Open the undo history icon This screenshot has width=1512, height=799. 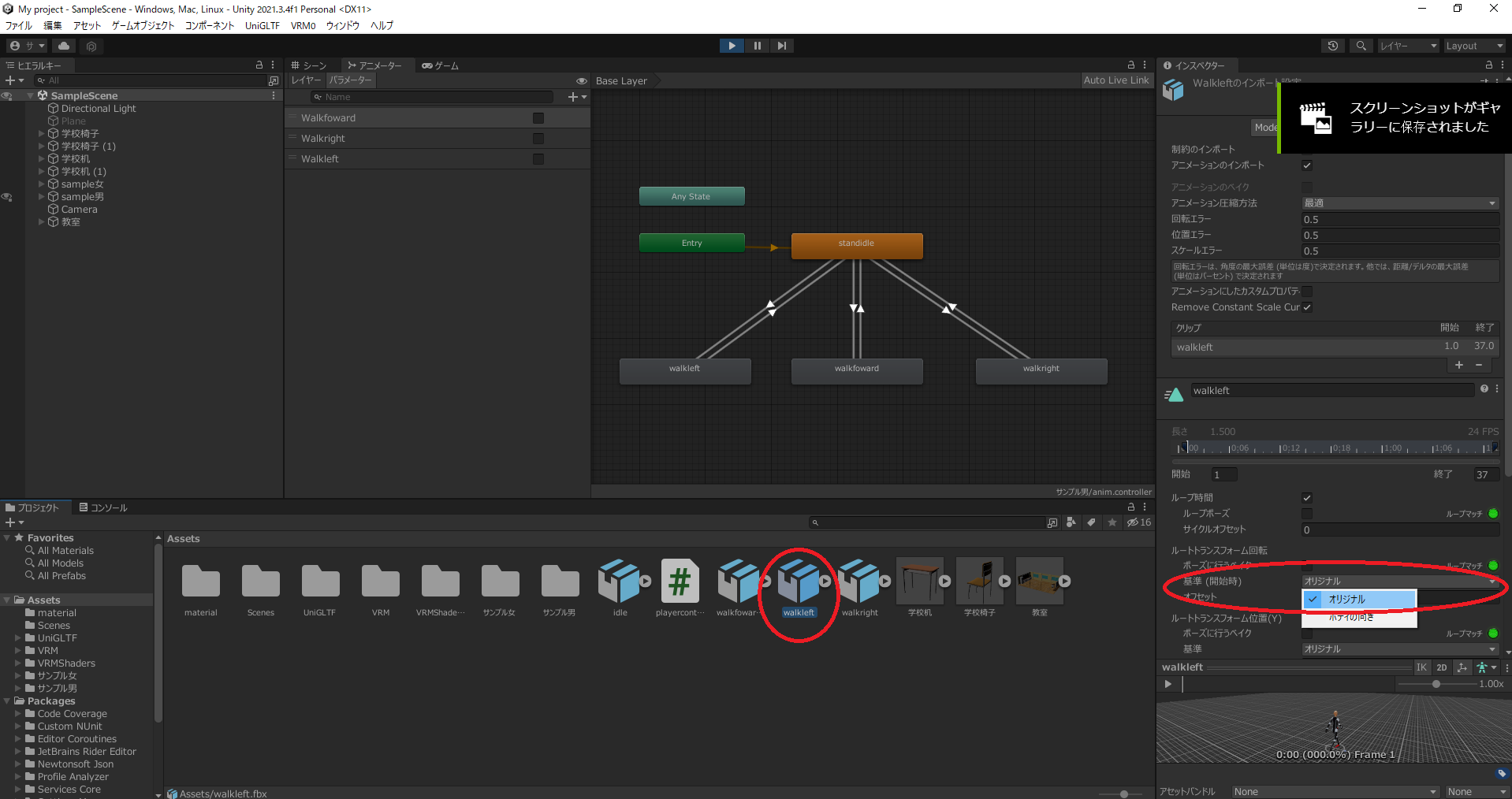[x=1333, y=46]
